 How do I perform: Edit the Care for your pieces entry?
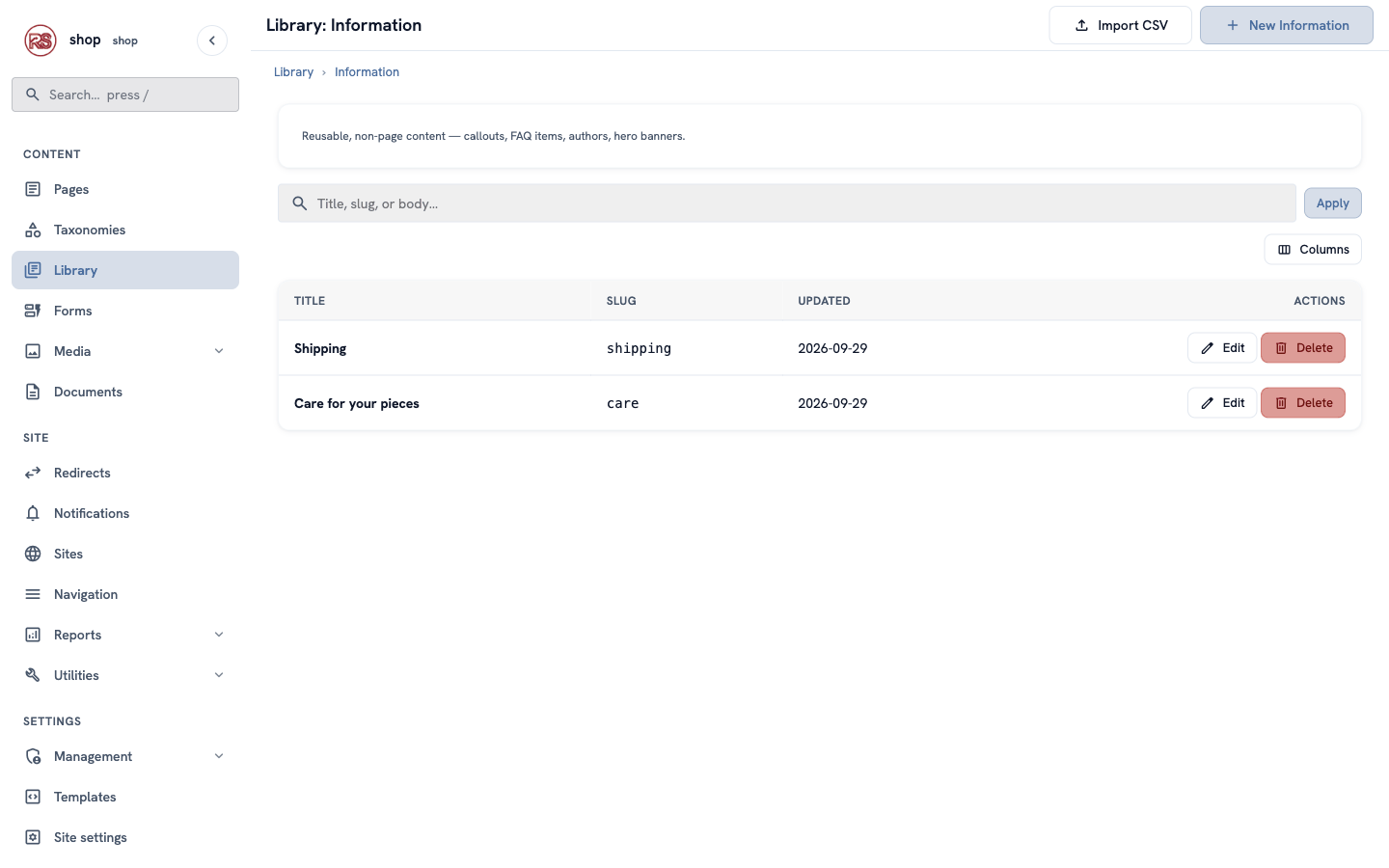1222,403
